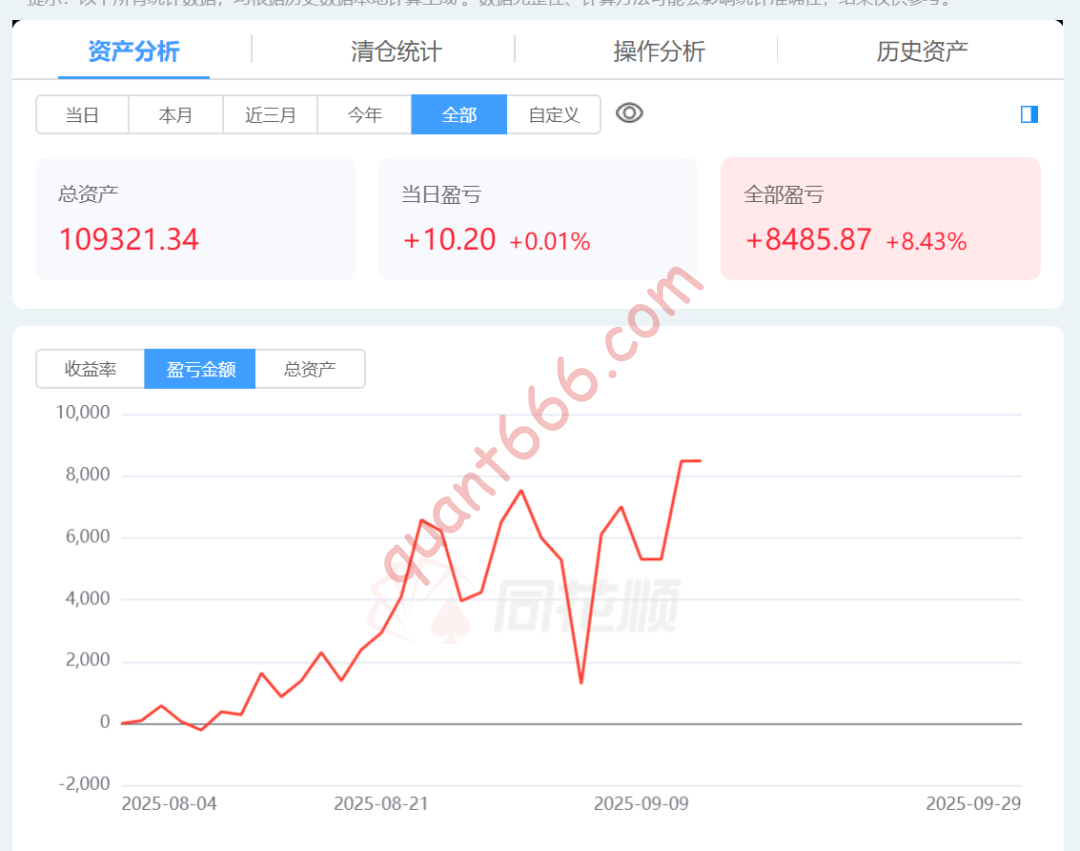This screenshot has height=851, width=1080.
Task: Go to the 历史资产 tab
Action: tap(922, 52)
